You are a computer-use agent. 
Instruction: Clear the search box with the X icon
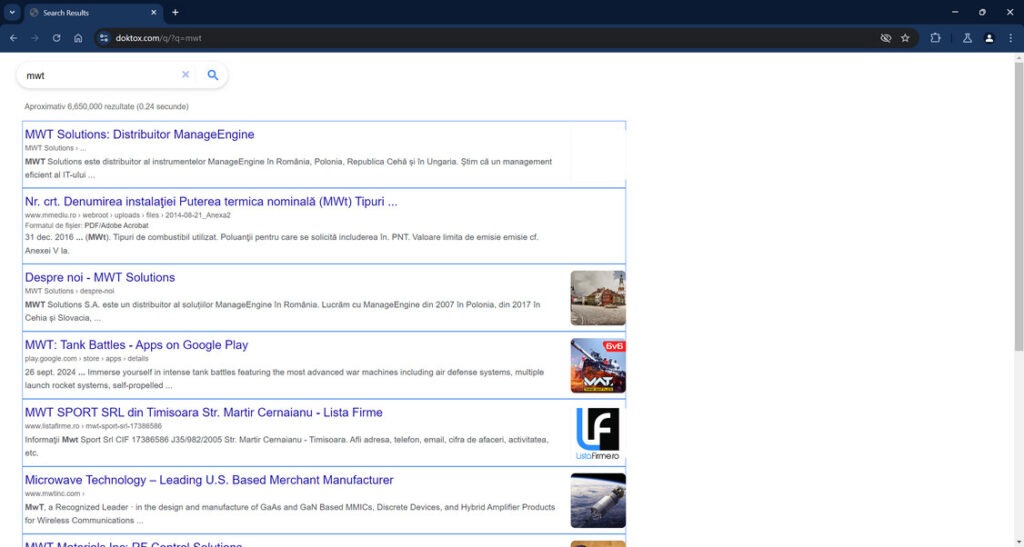pos(185,75)
